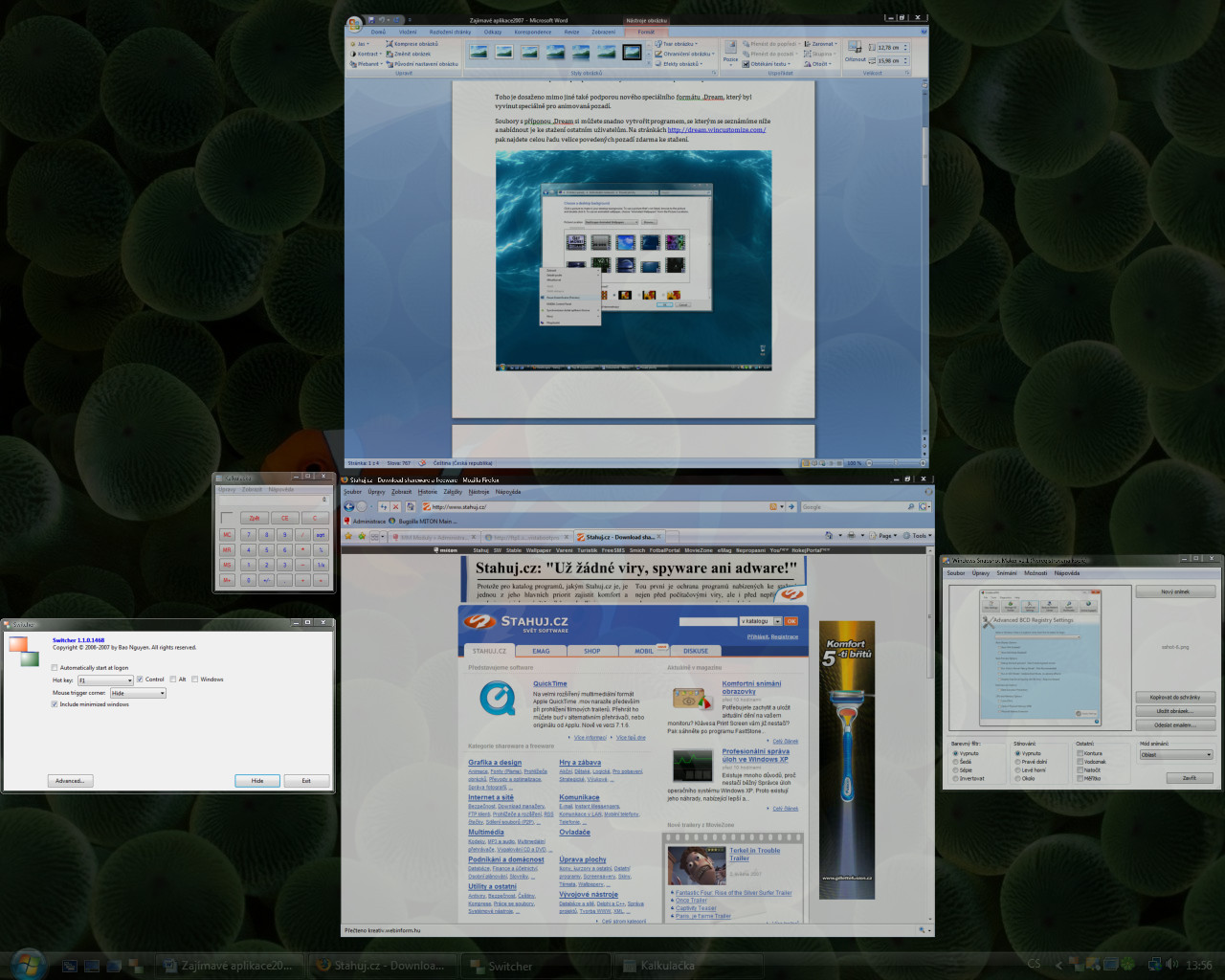
Task: Uncheck the Control hotkey modifier checkbox
Action: [x=140, y=679]
